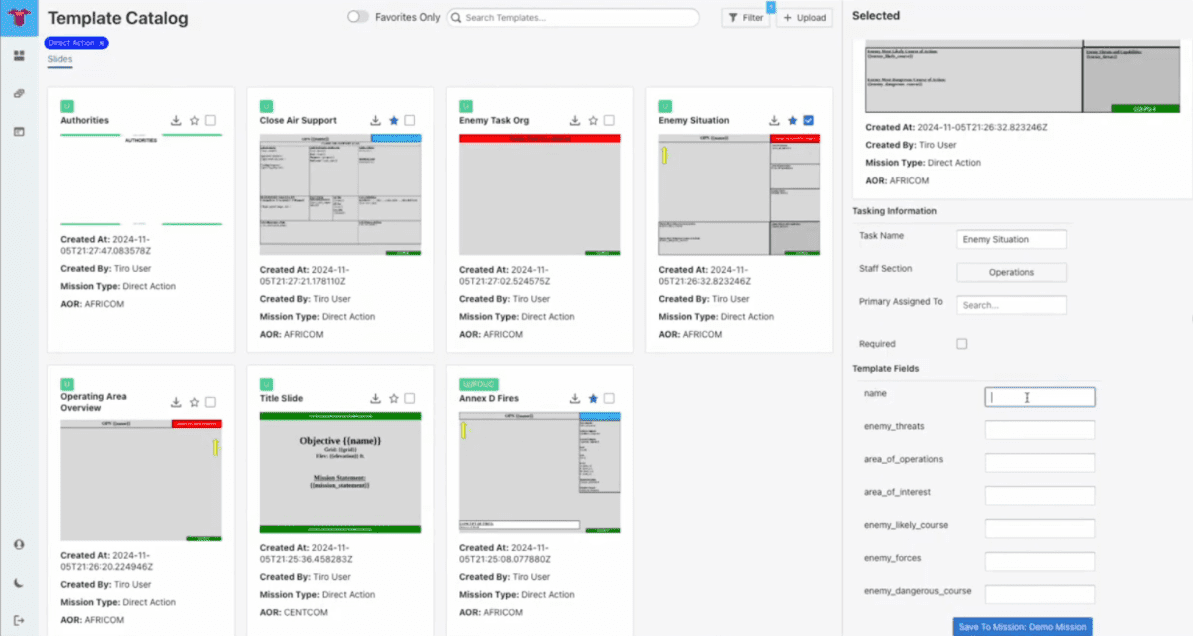Uncheck the Enemy Situation selection checkbox
Screen dimensions: 1193x636
point(809,120)
